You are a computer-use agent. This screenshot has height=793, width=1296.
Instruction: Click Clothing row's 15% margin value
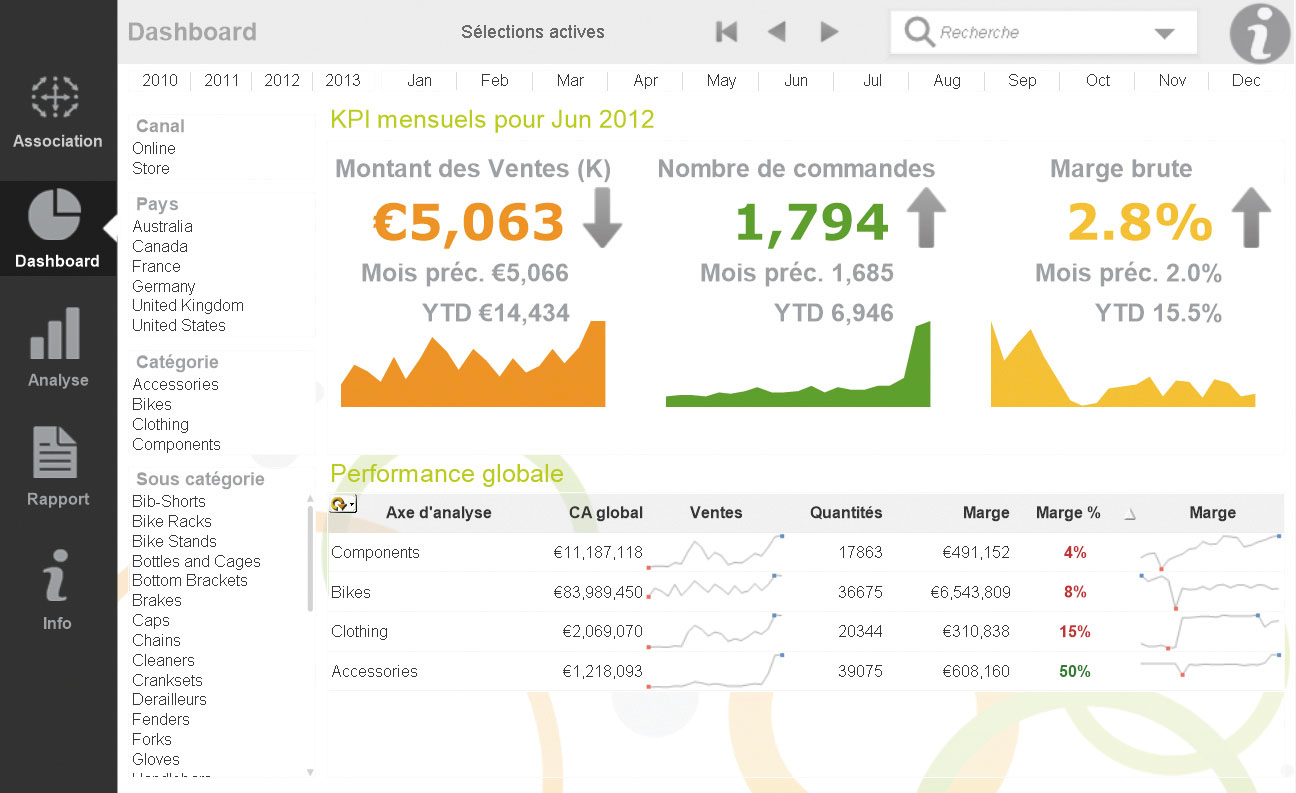pos(1075,631)
